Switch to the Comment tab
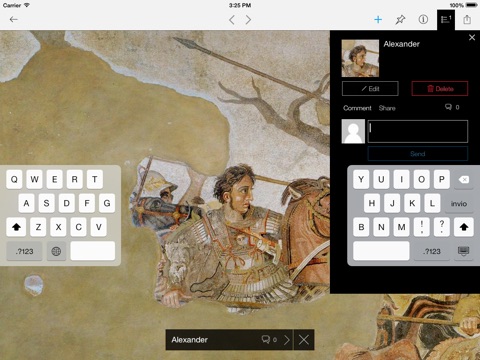 tap(357, 108)
